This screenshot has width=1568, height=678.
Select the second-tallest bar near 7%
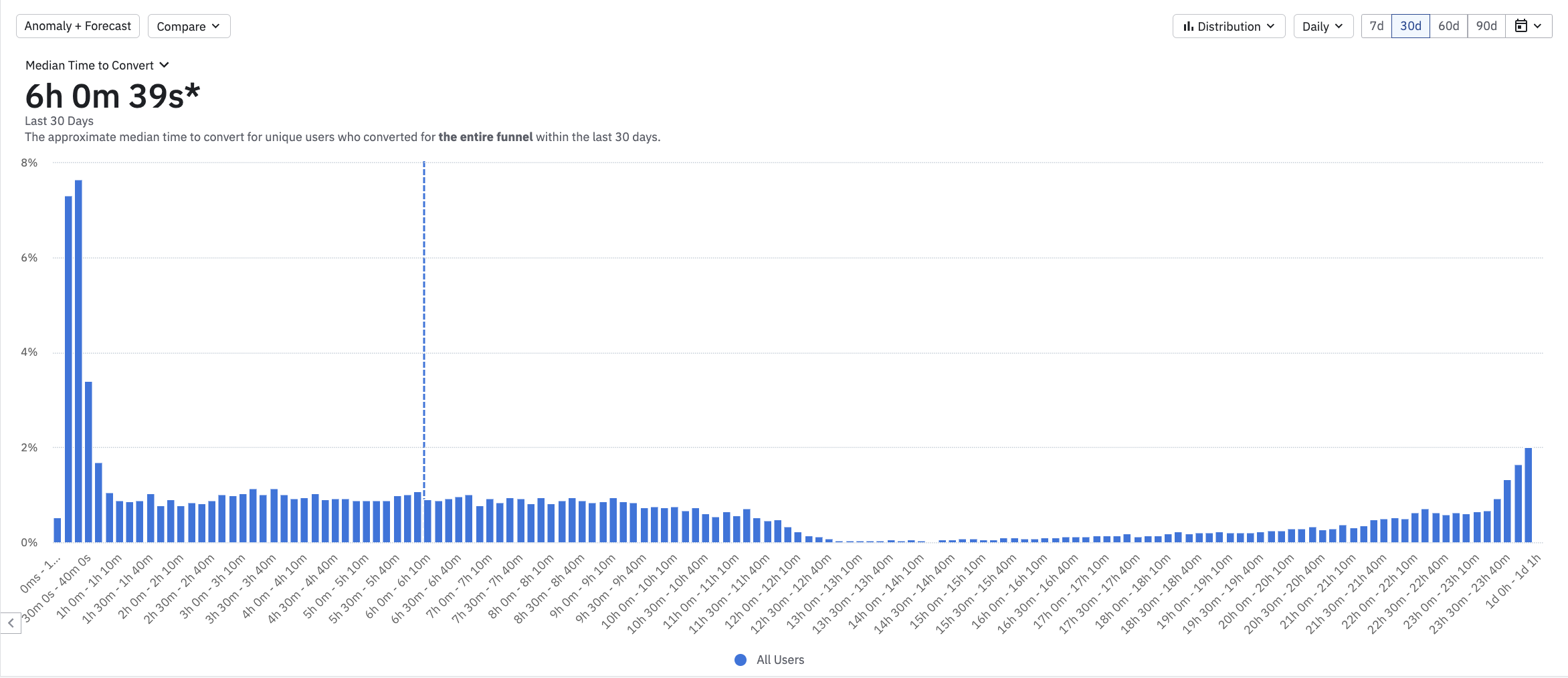coord(68,368)
